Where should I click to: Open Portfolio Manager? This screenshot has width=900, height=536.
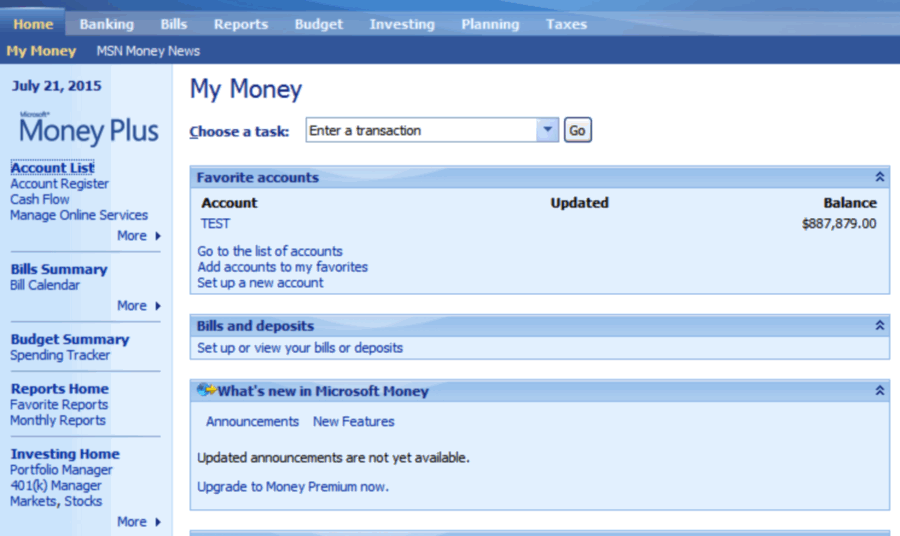pos(61,470)
